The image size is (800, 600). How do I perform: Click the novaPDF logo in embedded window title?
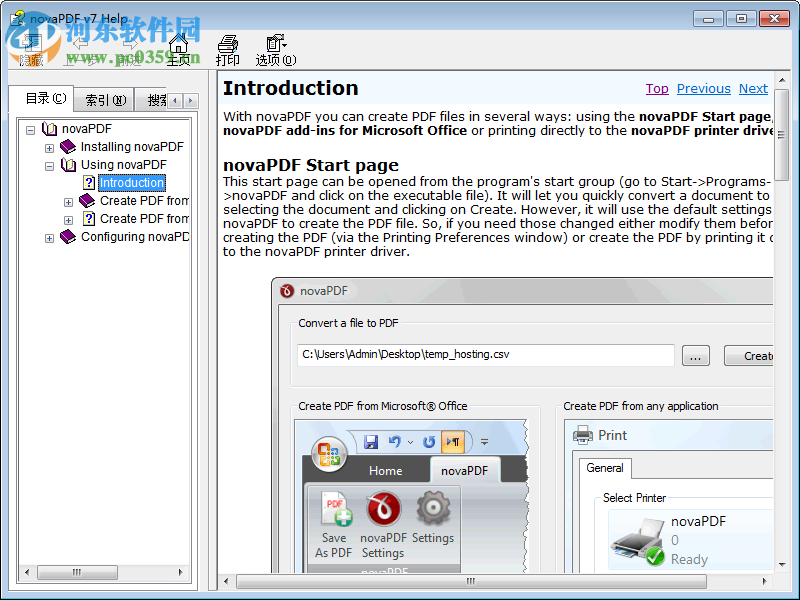287,291
